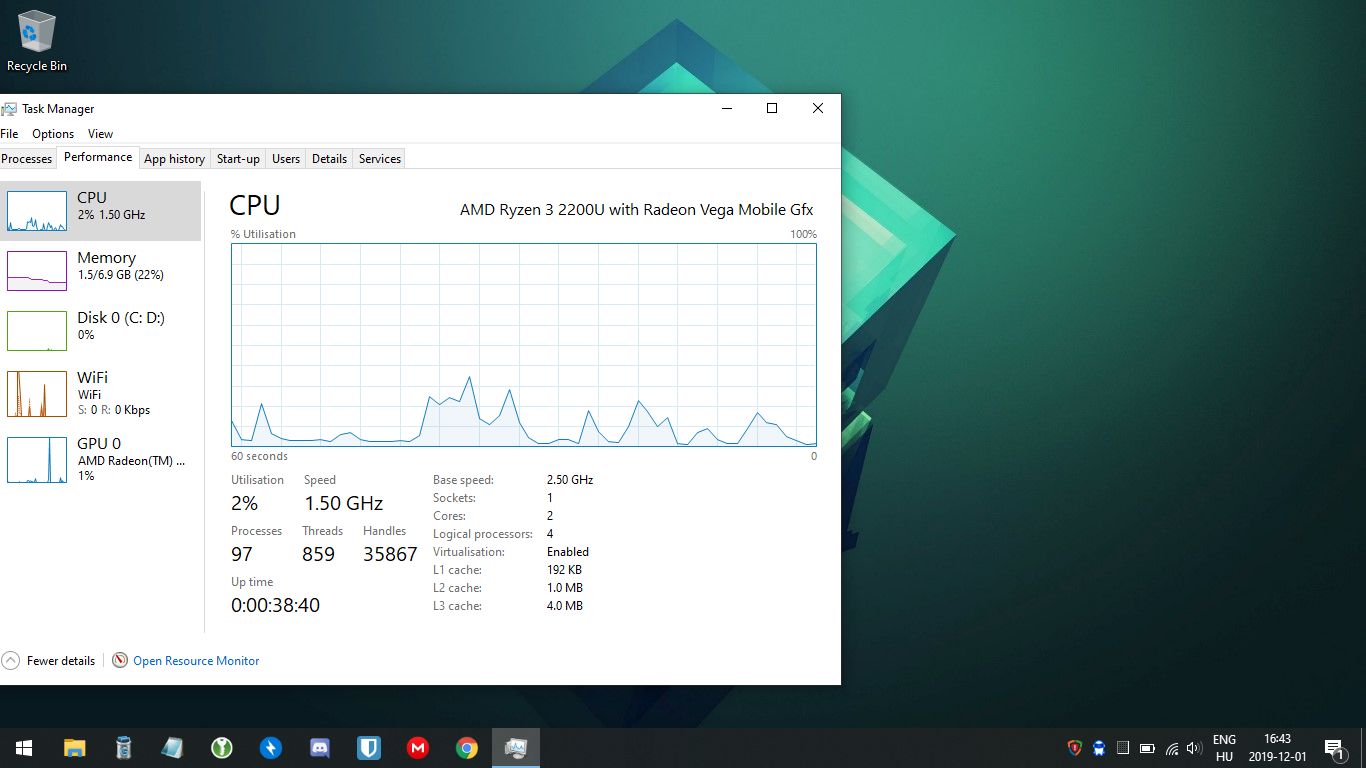Click the large CPU heading

pos(255,205)
